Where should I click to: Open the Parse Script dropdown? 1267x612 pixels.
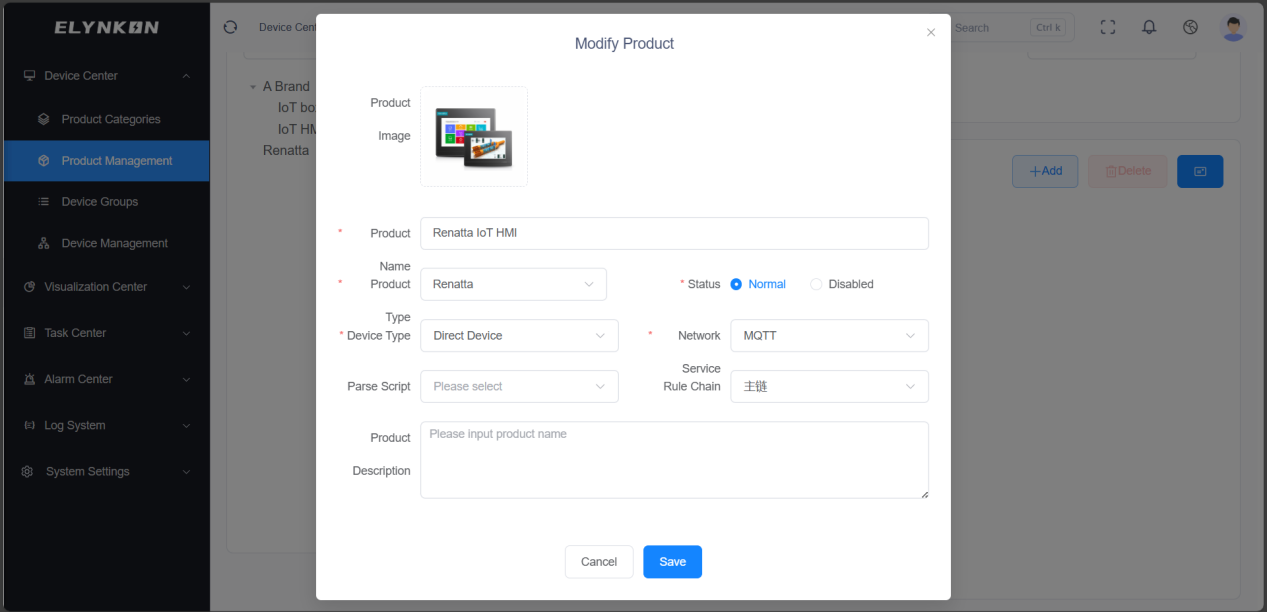(x=519, y=387)
